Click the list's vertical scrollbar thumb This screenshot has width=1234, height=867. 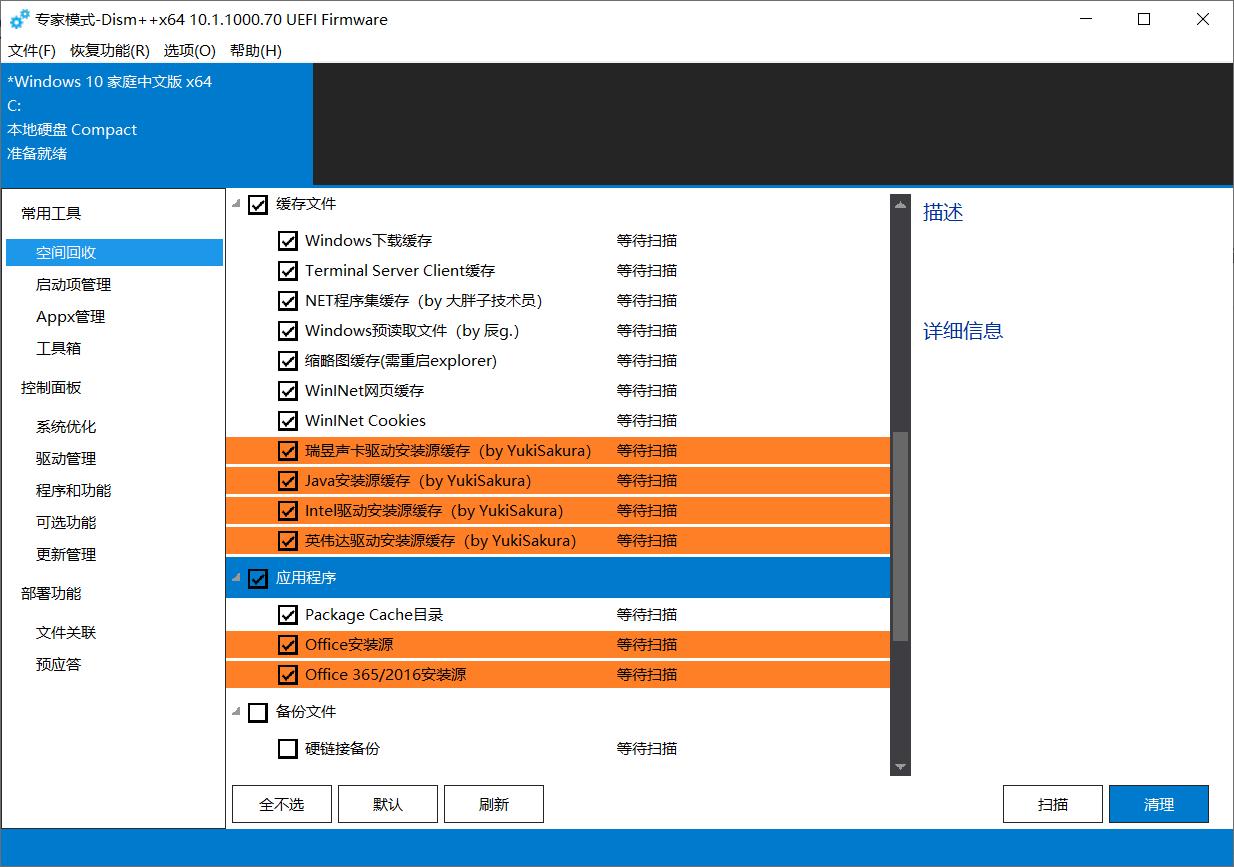click(x=900, y=536)
